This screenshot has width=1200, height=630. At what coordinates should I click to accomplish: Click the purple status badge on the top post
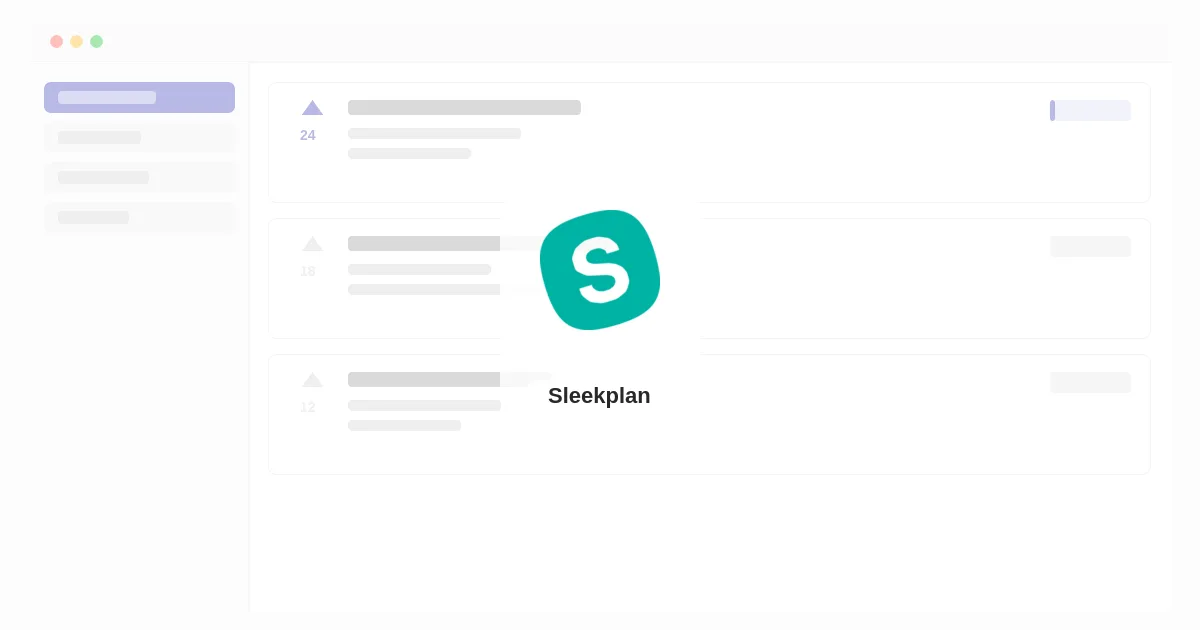coord(1090,110)
